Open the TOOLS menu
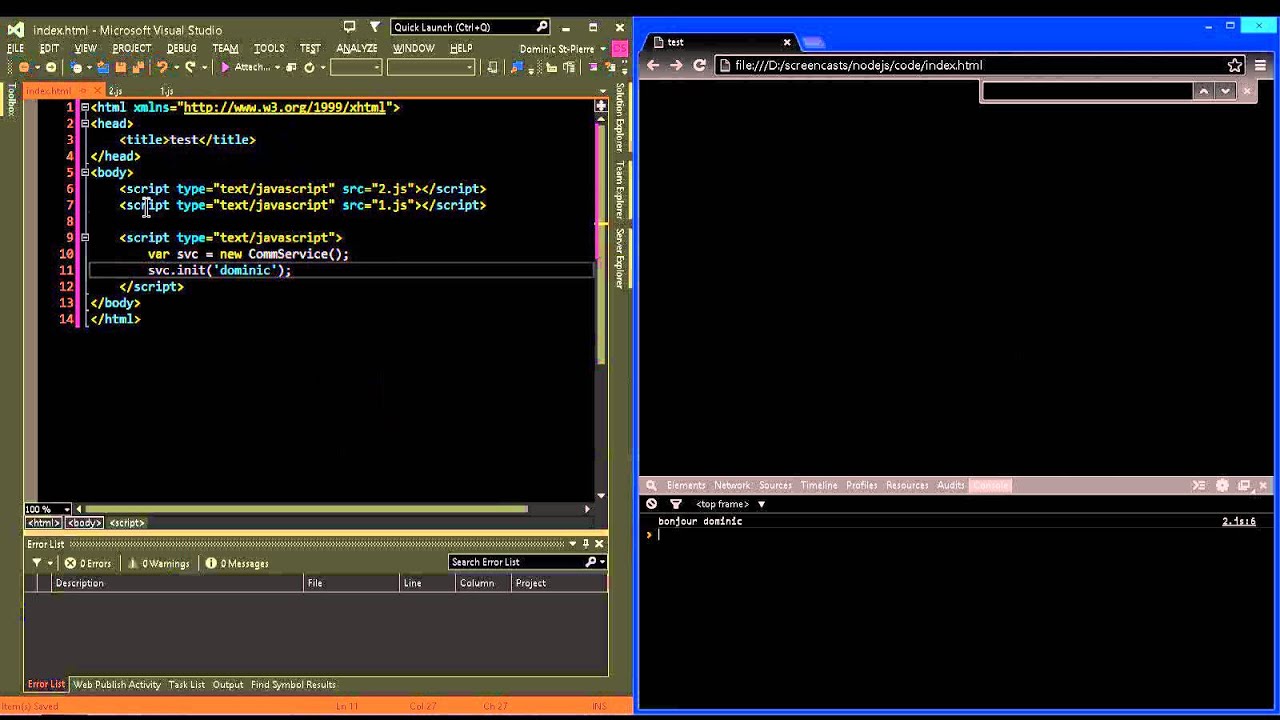The image size is (1280, 720). [x=269, y=48]
